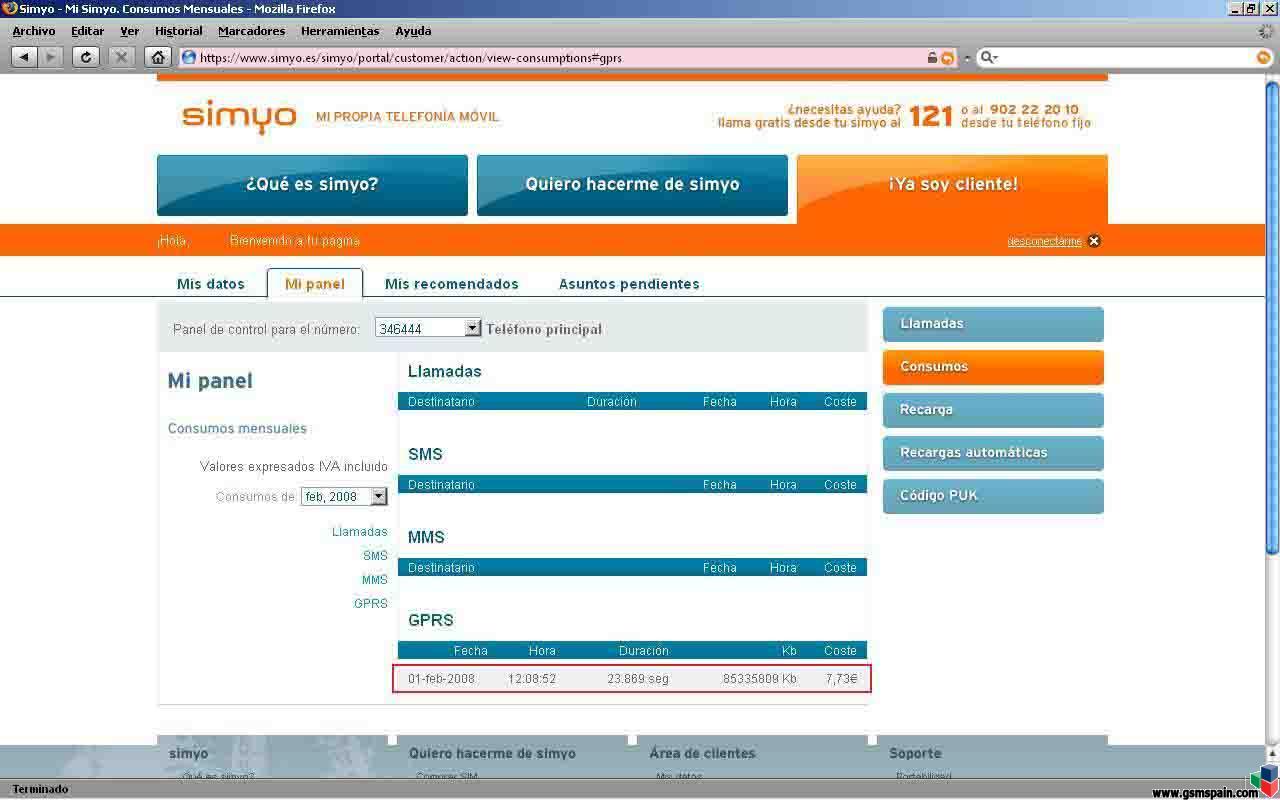Open the Mis recomendados tab
Viewport: 1280px width, 800px height.
(452, 284)
